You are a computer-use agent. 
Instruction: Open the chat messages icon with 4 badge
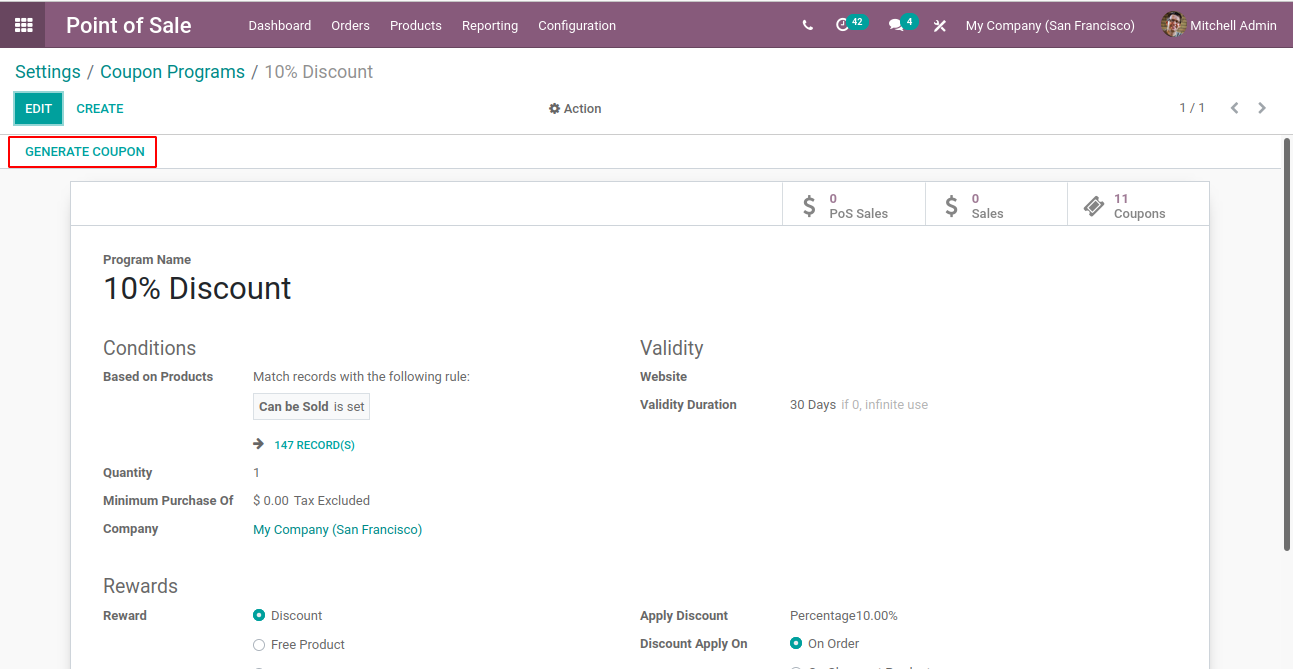902,24
